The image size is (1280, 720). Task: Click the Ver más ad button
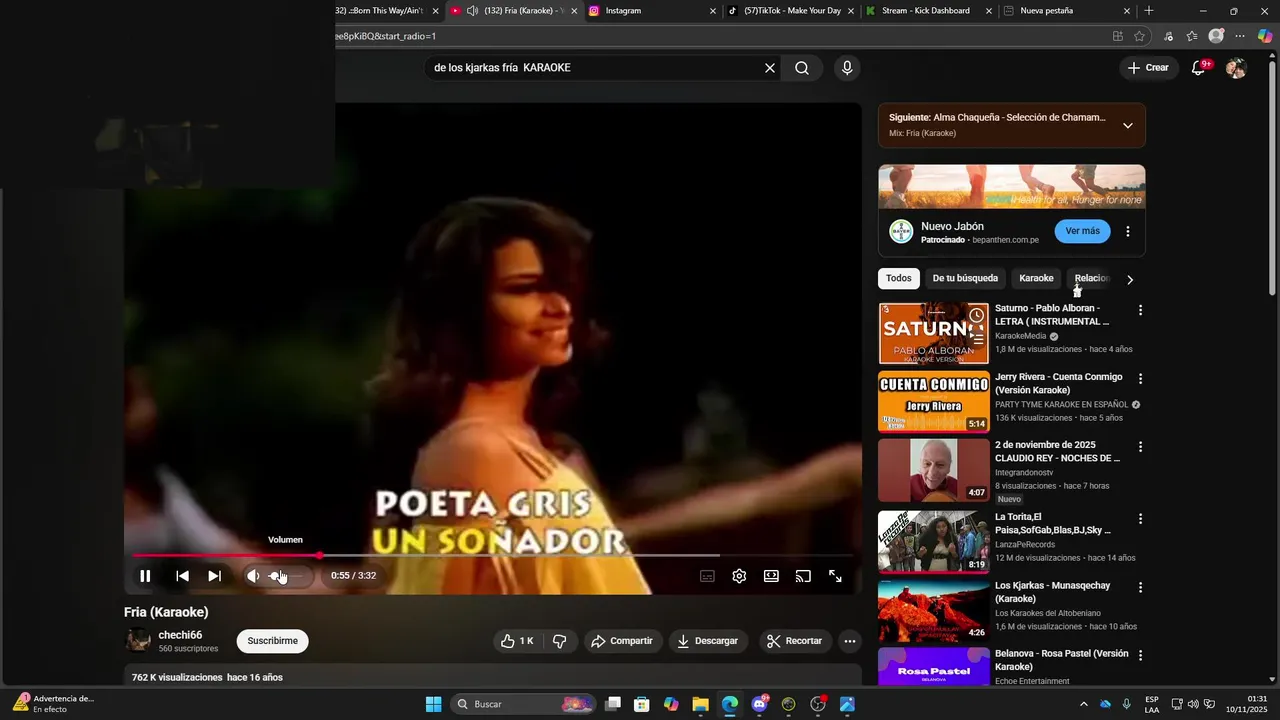point(1082,231)
